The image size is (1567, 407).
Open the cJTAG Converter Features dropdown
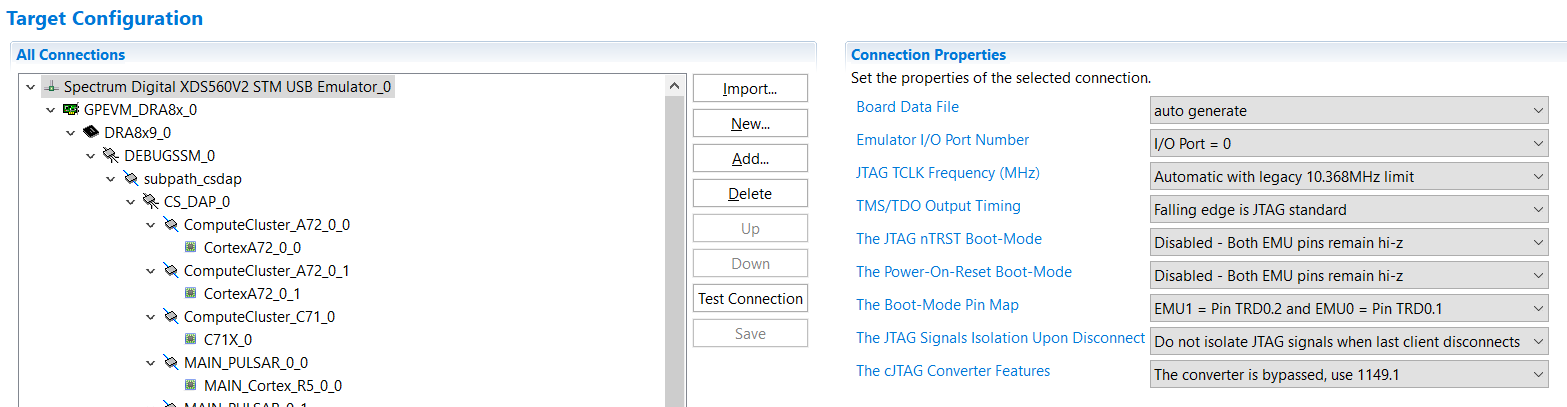(x=1349, y=375)
